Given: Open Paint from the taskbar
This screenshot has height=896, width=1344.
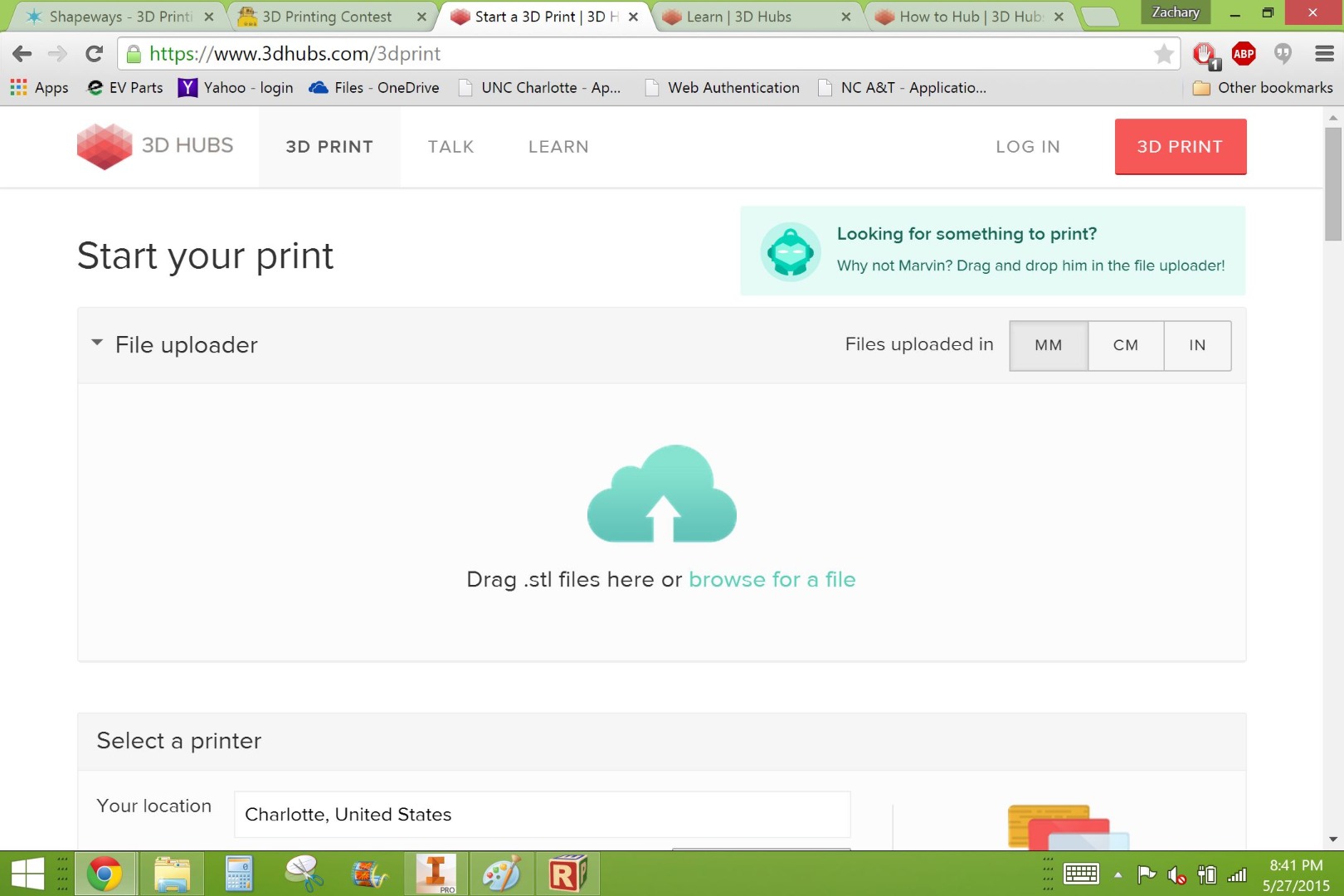Looking at the screenshot, I should click(502, 874).
